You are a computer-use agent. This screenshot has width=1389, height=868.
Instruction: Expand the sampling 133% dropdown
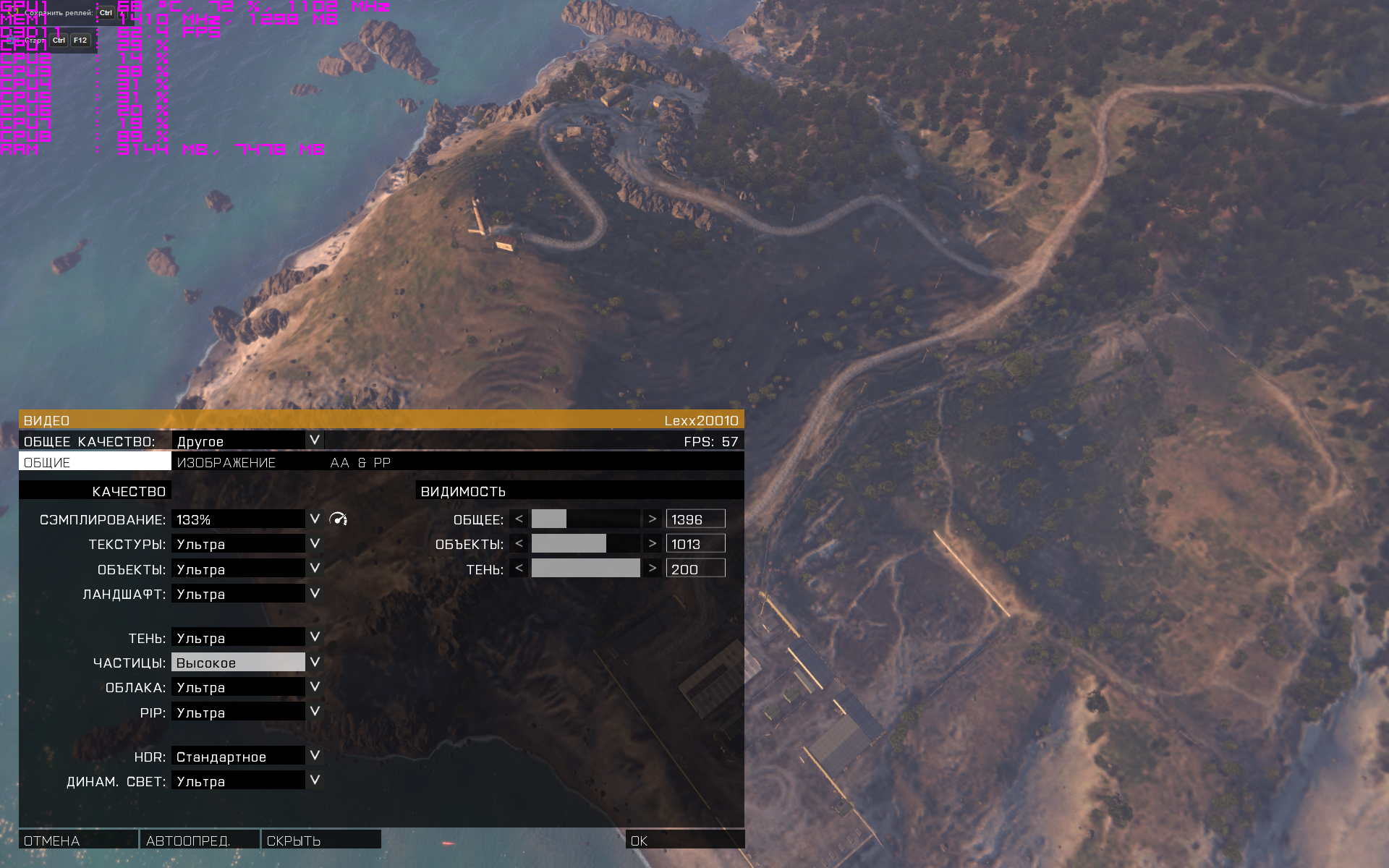tap(315, 519)
